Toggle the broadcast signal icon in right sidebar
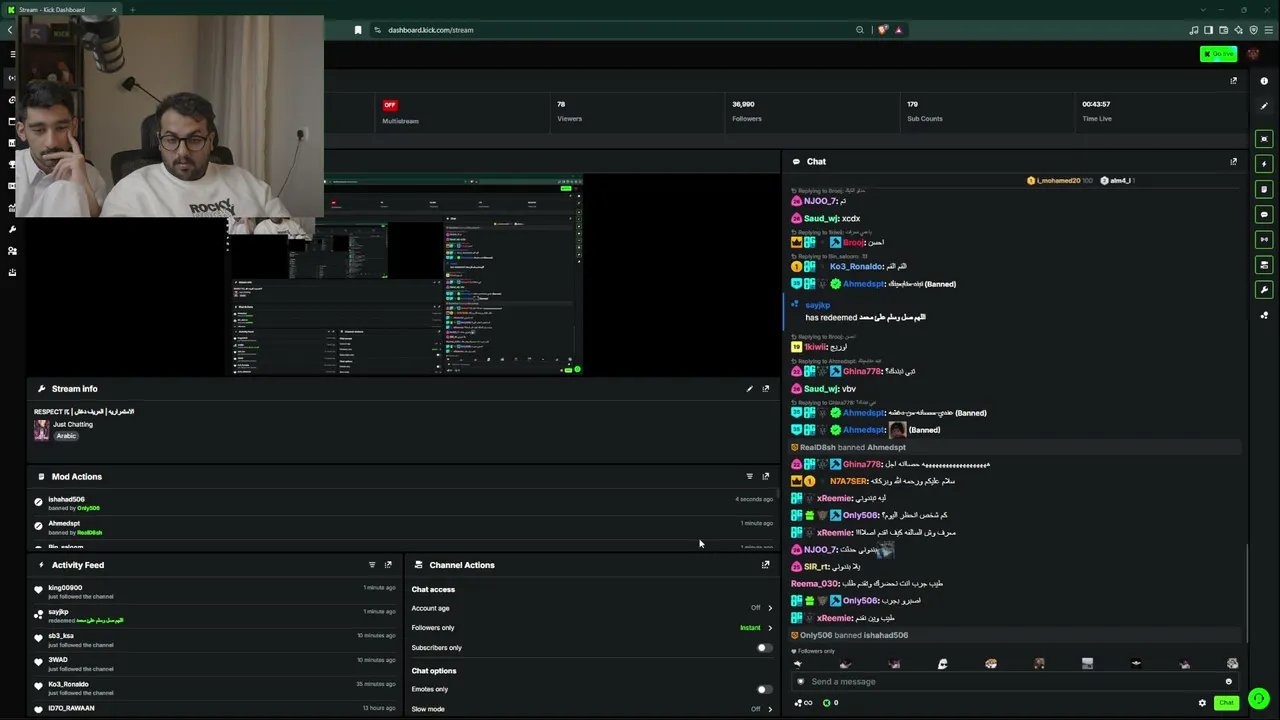The height and width of the screenshot is (720, 1280). pos(1264,240)
